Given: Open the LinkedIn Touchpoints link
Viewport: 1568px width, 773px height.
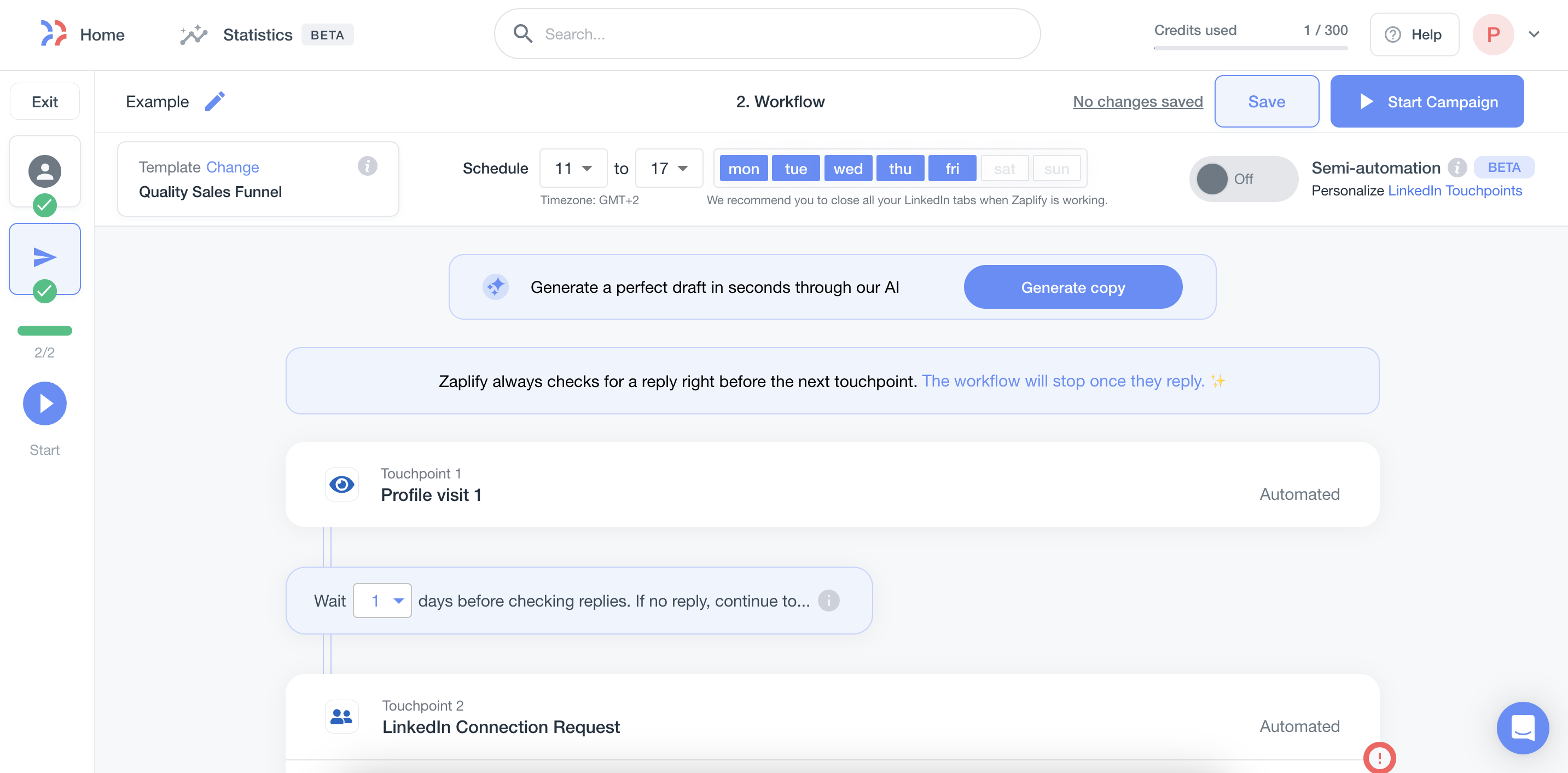Looking at the screenshot, I should pos(1455,191).
